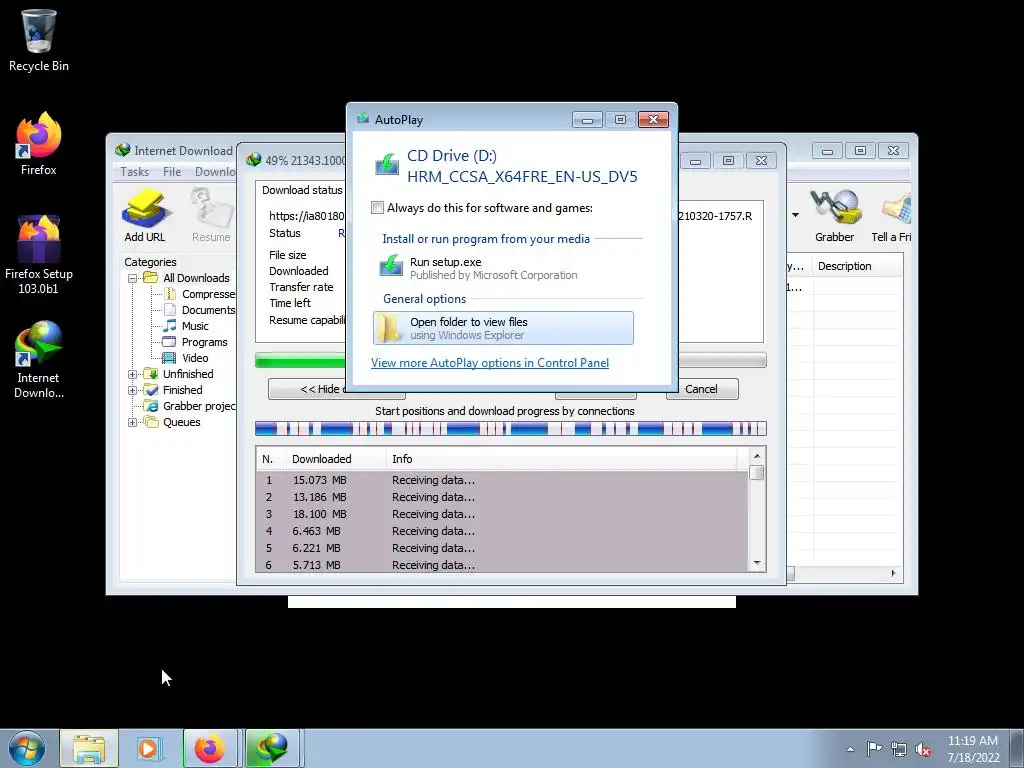Viewport: 1024px width, 768px height.
Task: Click the Add URL toolbar icon in IDM
Action: [x=144, y=216]
